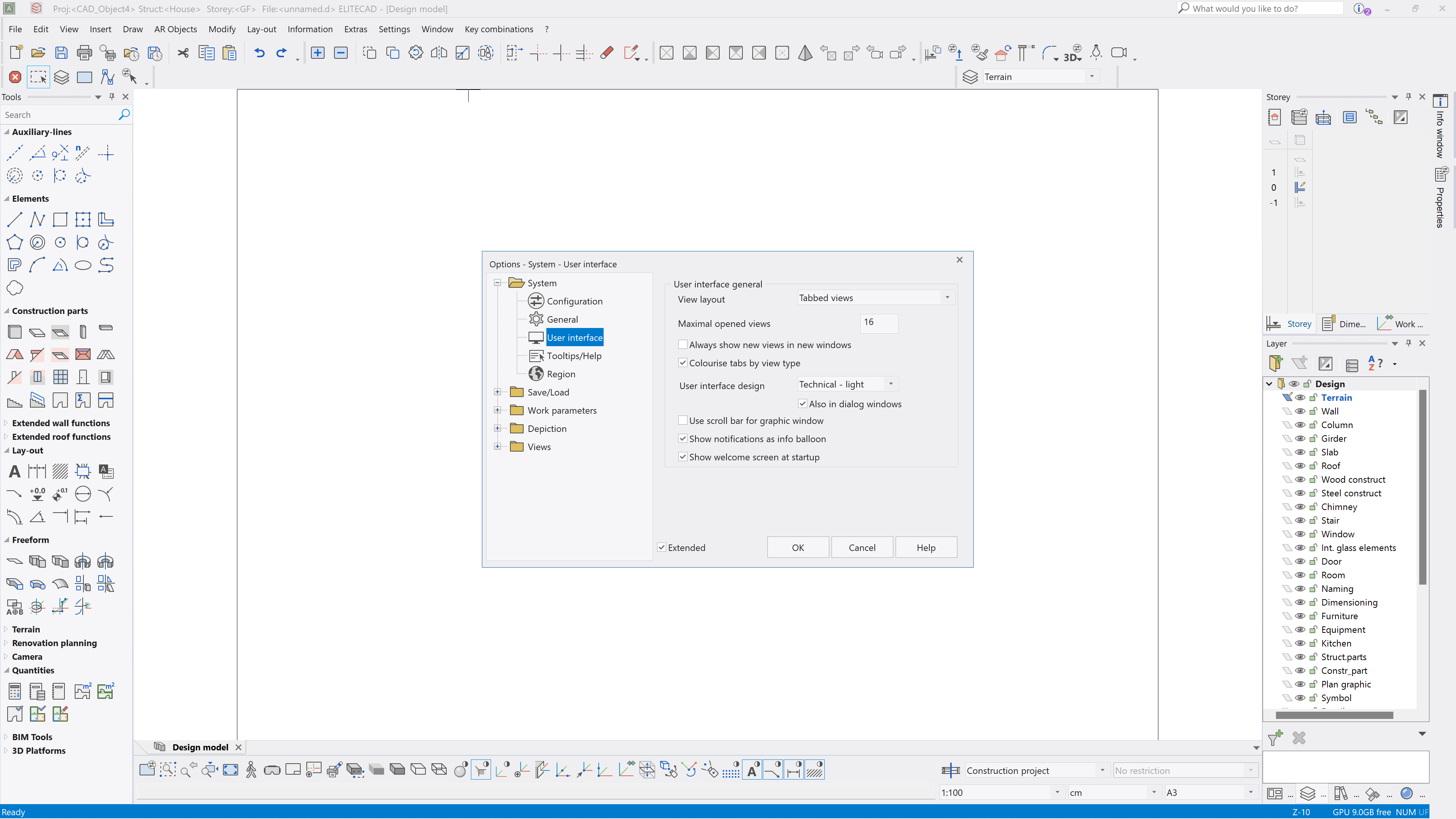Click the red cancel icon in toolbar
Image resolution: width=1456 pixels, height=819 pixels.
pos(15,77)
